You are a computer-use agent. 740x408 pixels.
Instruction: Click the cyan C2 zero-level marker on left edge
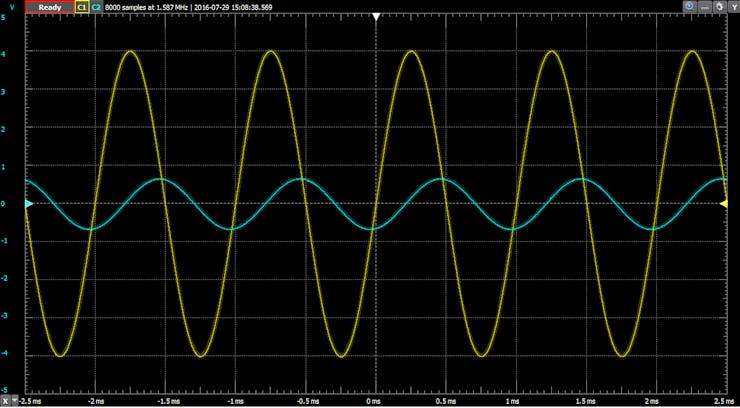(x=28, y=204)
